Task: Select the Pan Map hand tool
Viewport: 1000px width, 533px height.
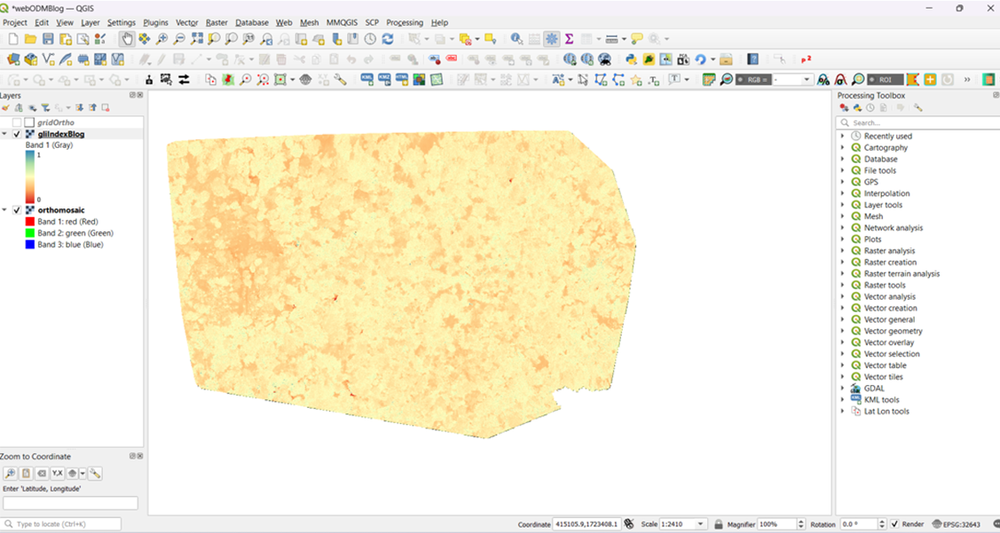Action: (127, 39)
